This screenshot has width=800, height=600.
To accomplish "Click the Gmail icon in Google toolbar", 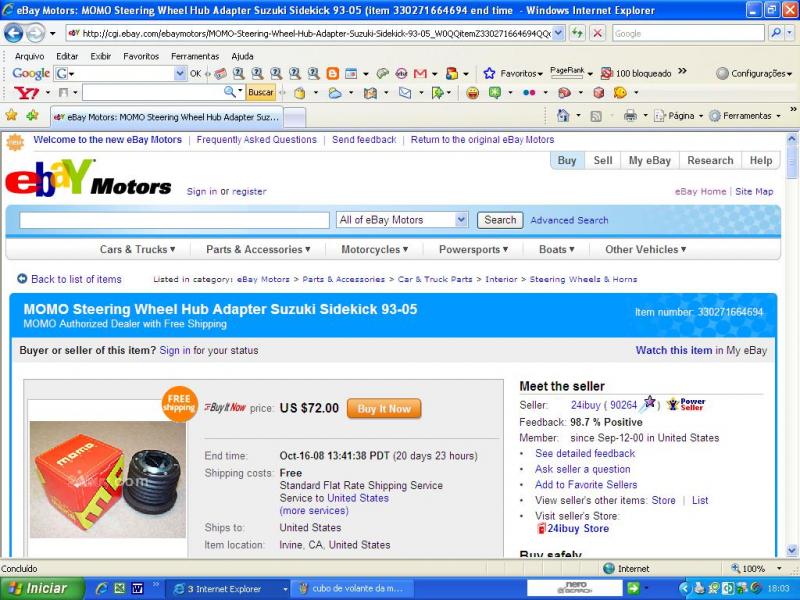I will coord(420,73).
